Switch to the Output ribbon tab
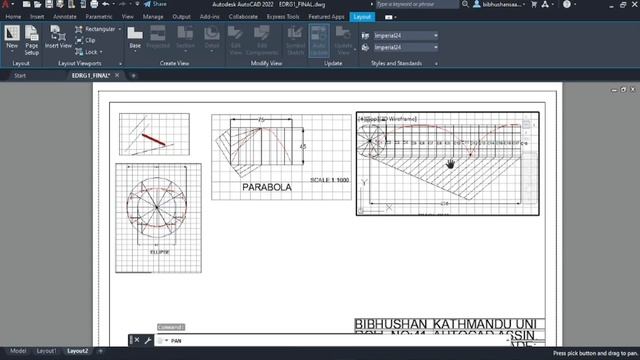Viewport: 640px width, 360px height. click(181, 17)
